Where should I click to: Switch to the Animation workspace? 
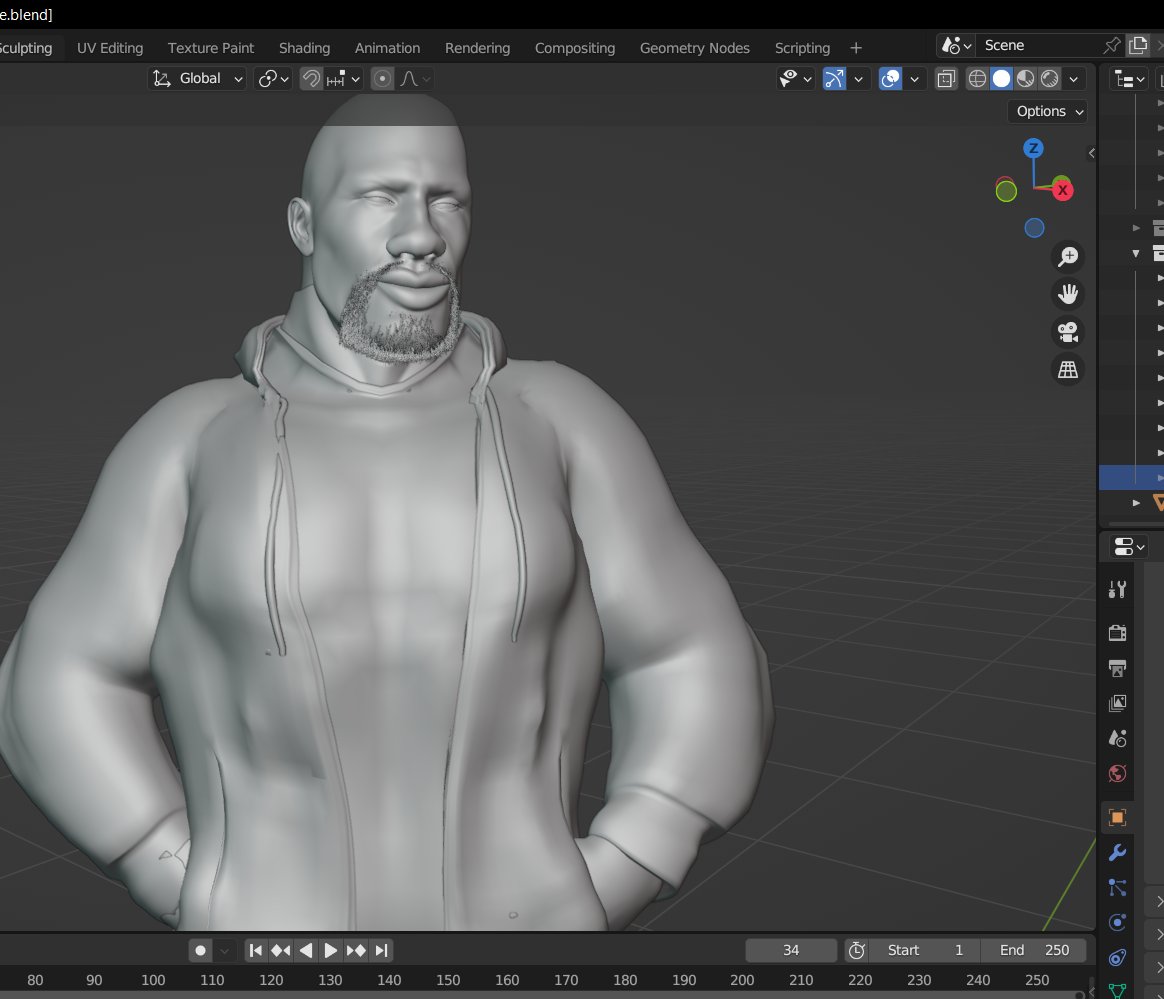tap(388, 48)
